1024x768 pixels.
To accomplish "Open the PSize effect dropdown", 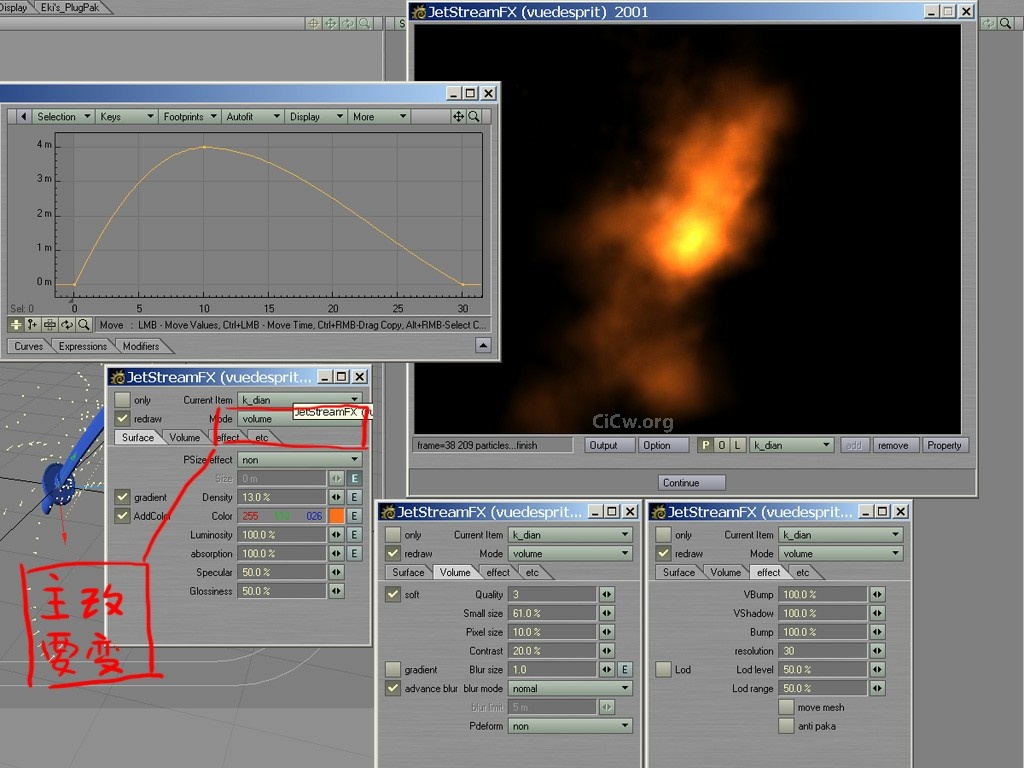I will tap(300, 460).
